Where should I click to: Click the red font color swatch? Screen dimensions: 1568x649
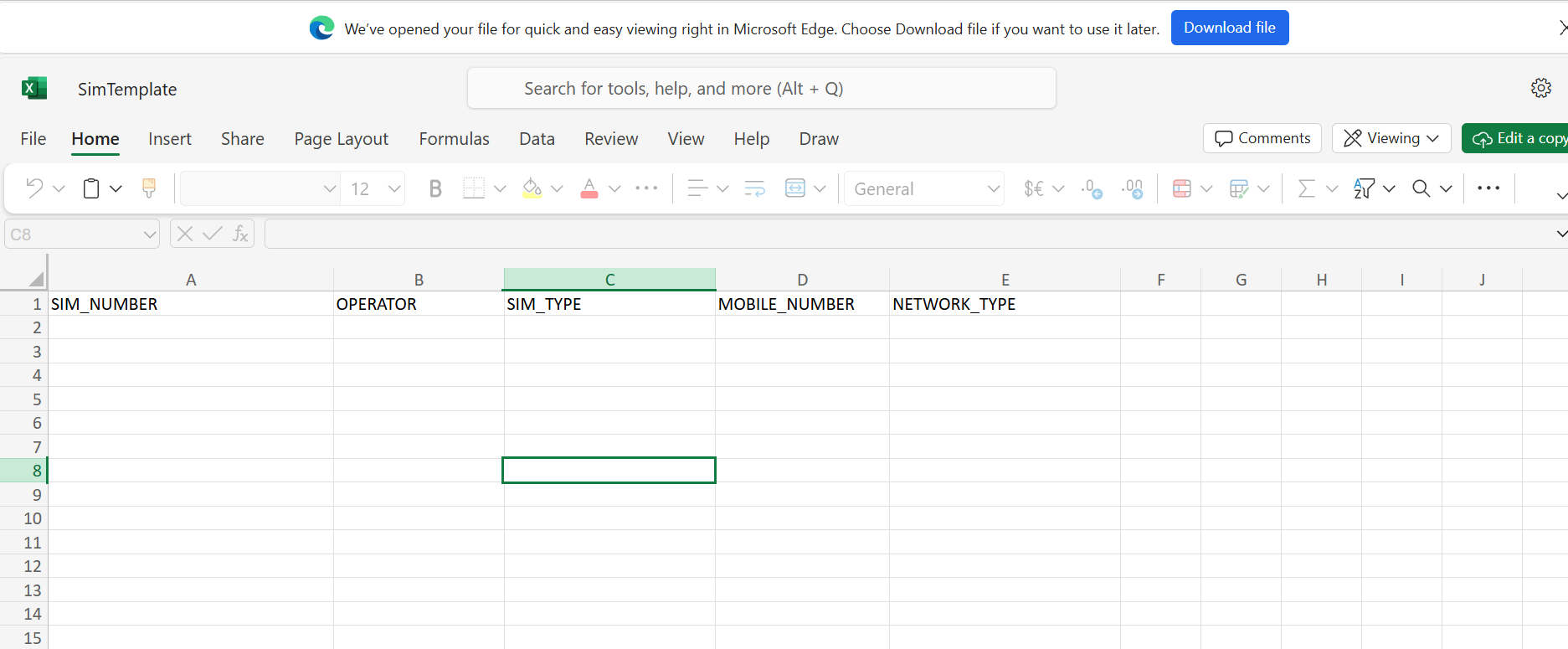click(589, 188)
